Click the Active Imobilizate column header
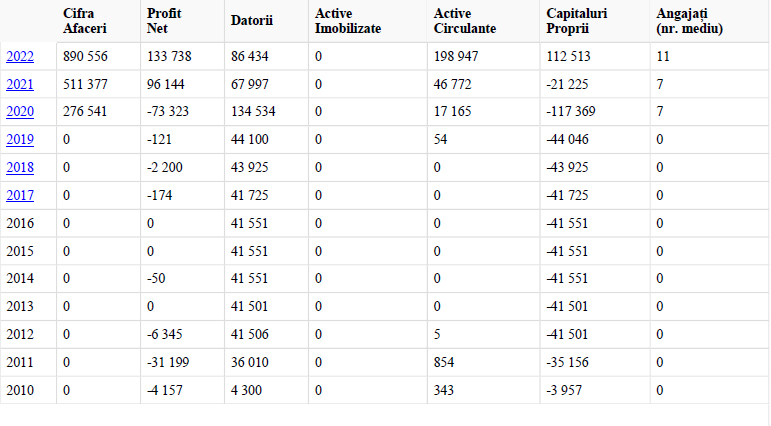Screen dimensions: 771x426 point(368,21)
